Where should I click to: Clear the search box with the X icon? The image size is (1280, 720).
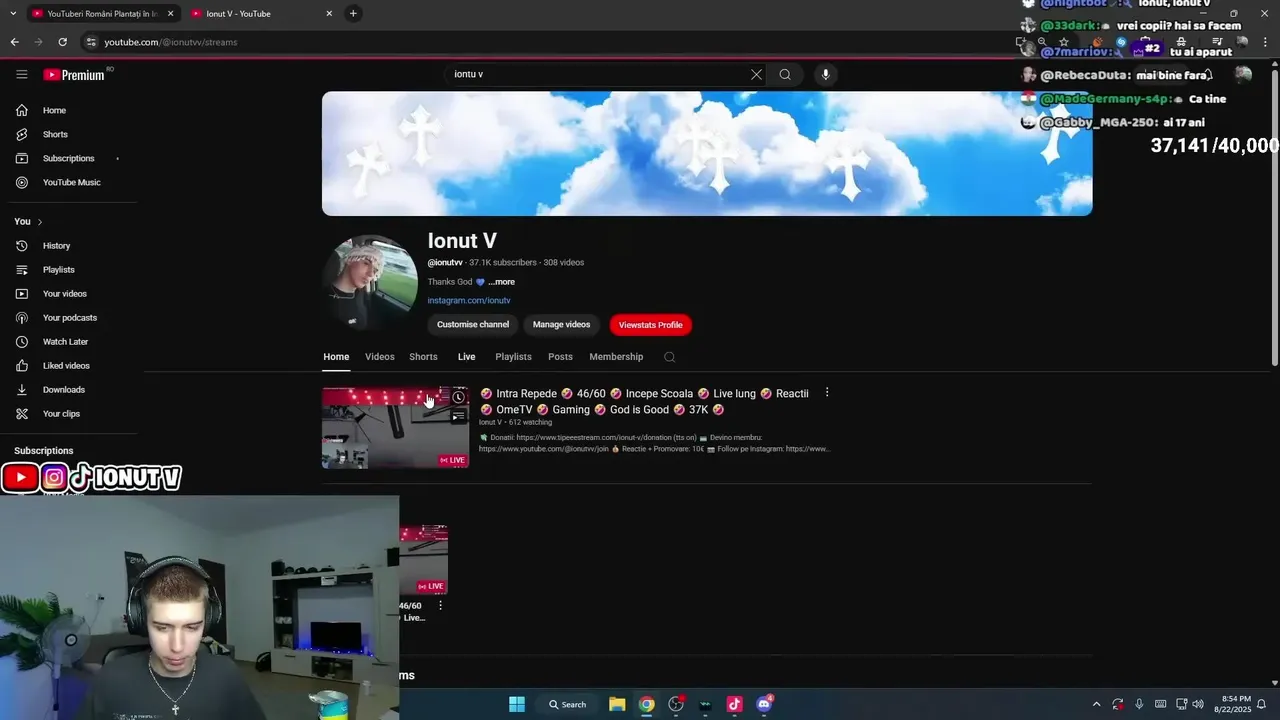tap(756, 74)
